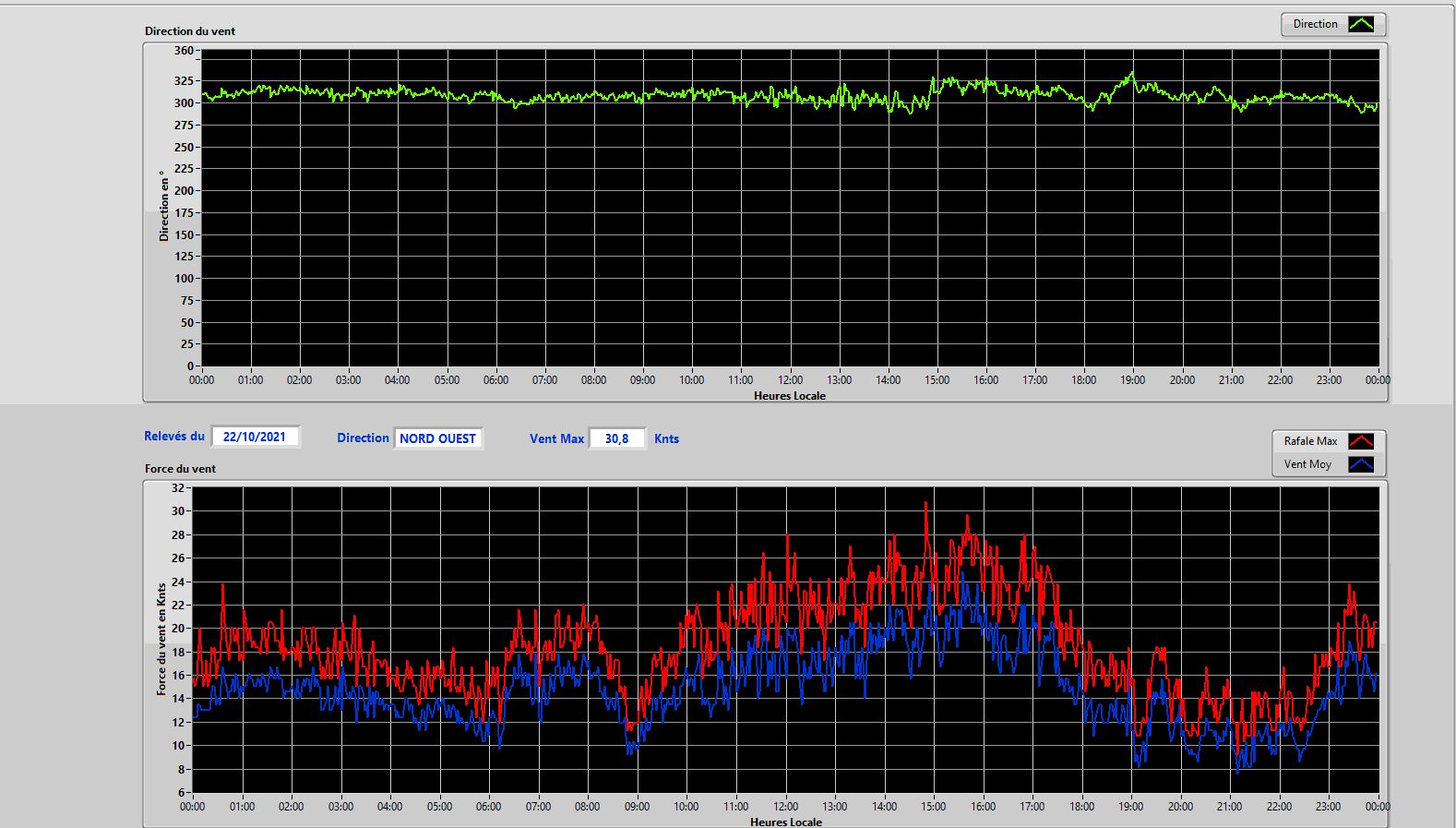
Task: Click the 6 tick on force axis
Action: (x=182, y=793)
